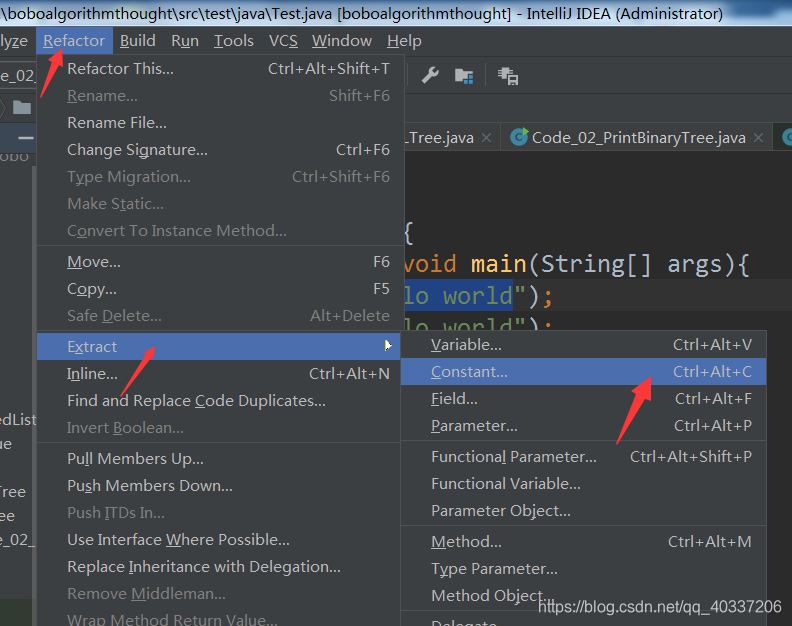Image resolution: width=792 pixels, height=626 pixels.
Task: Click selected 'lo world' text in editor
Action: pos(458,295)
